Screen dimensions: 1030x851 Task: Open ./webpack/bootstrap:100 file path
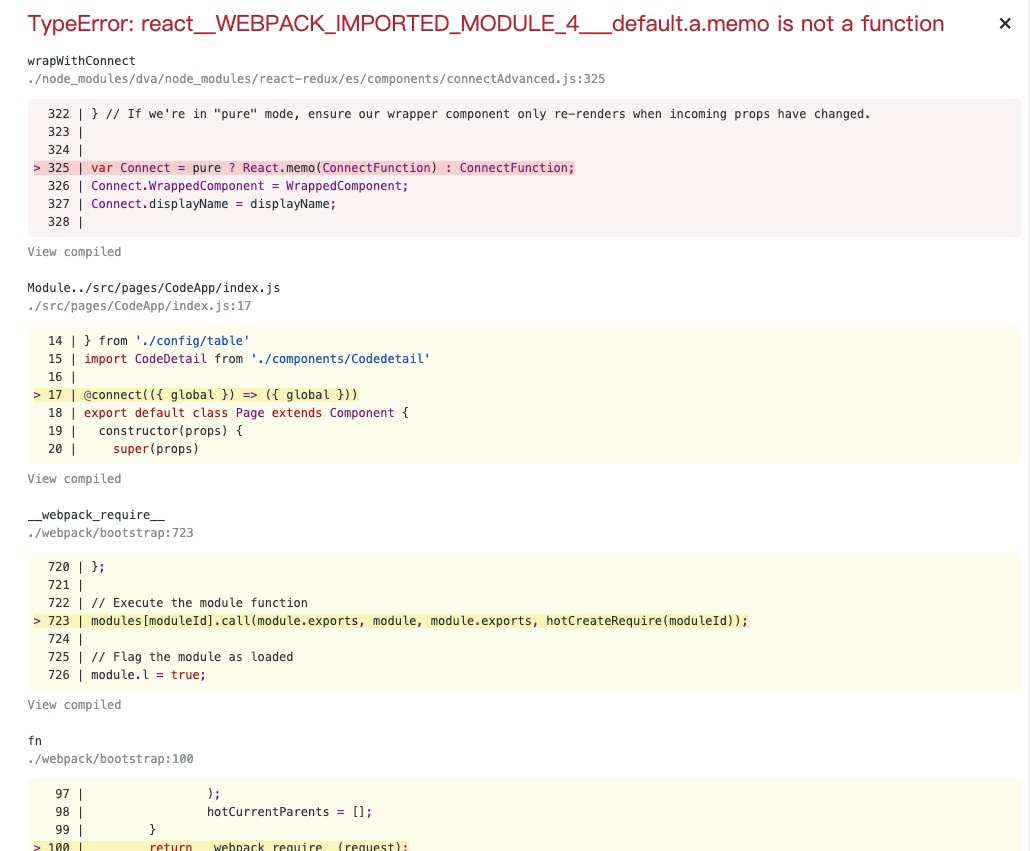pyautogui.click(x=110, y=758)
